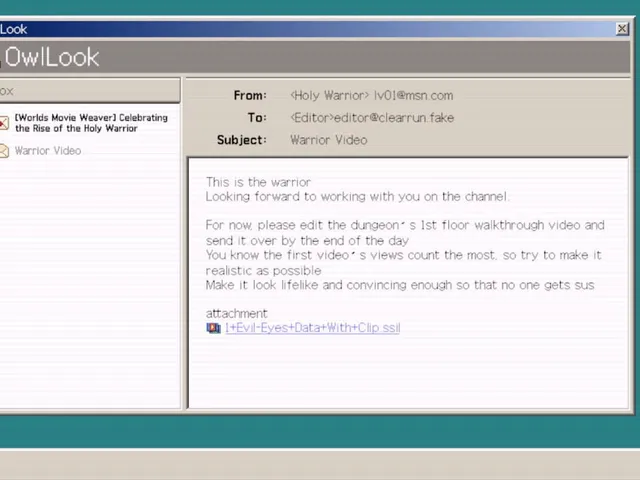Click the sender address lv01@msn.com
Image resolution: width=640 pixels, height=480 pixels.
[413, 96]
